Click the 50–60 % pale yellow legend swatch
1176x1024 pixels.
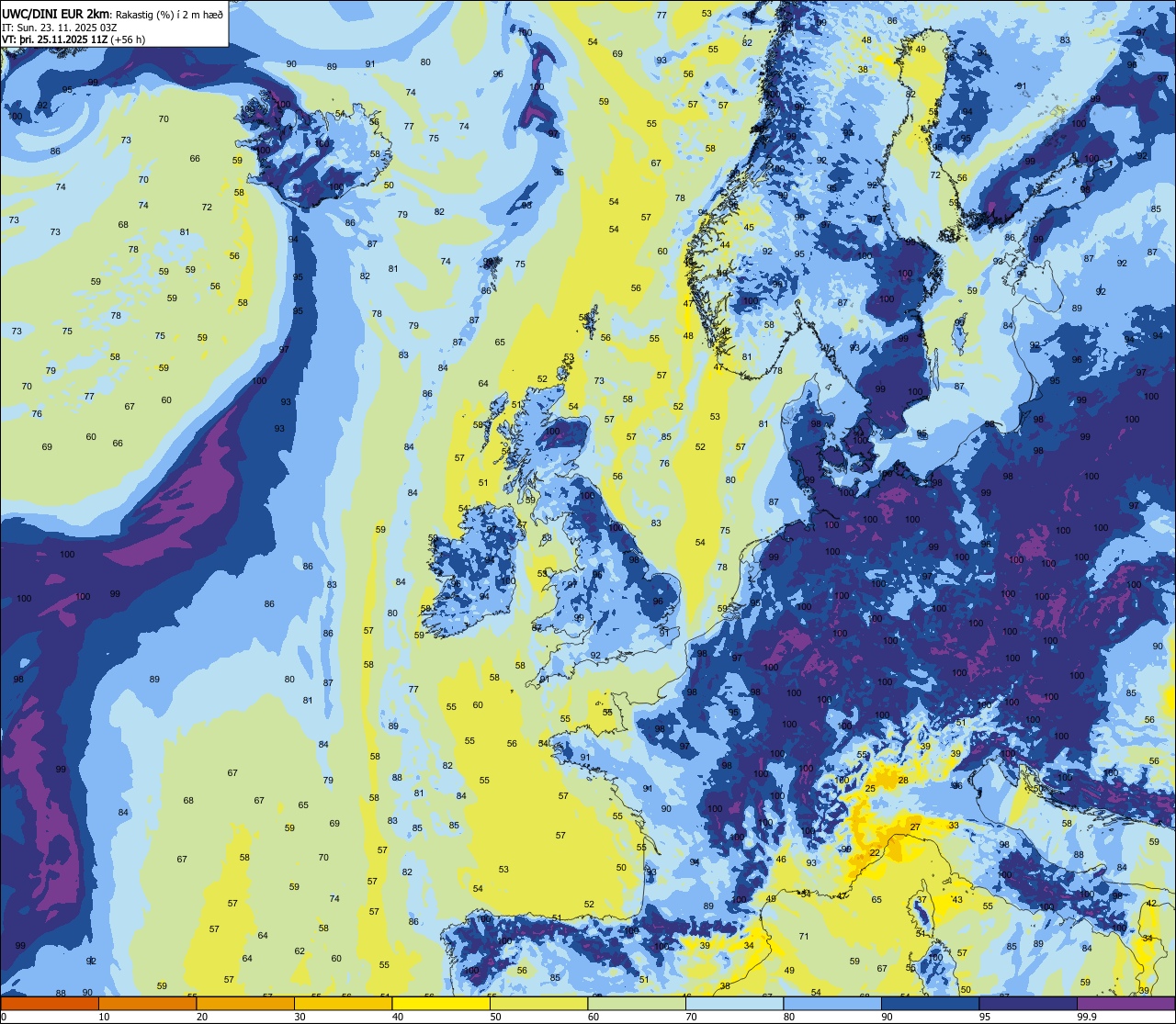tap(538, 1003)
